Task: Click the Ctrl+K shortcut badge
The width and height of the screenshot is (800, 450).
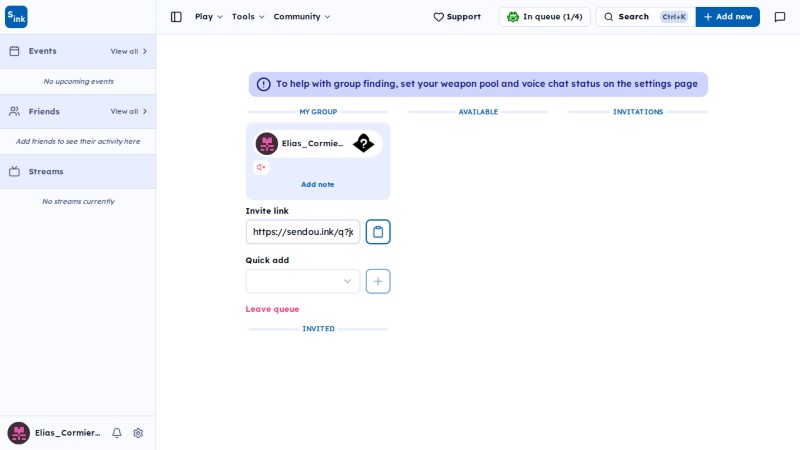Action: click(x=673, y=17)
